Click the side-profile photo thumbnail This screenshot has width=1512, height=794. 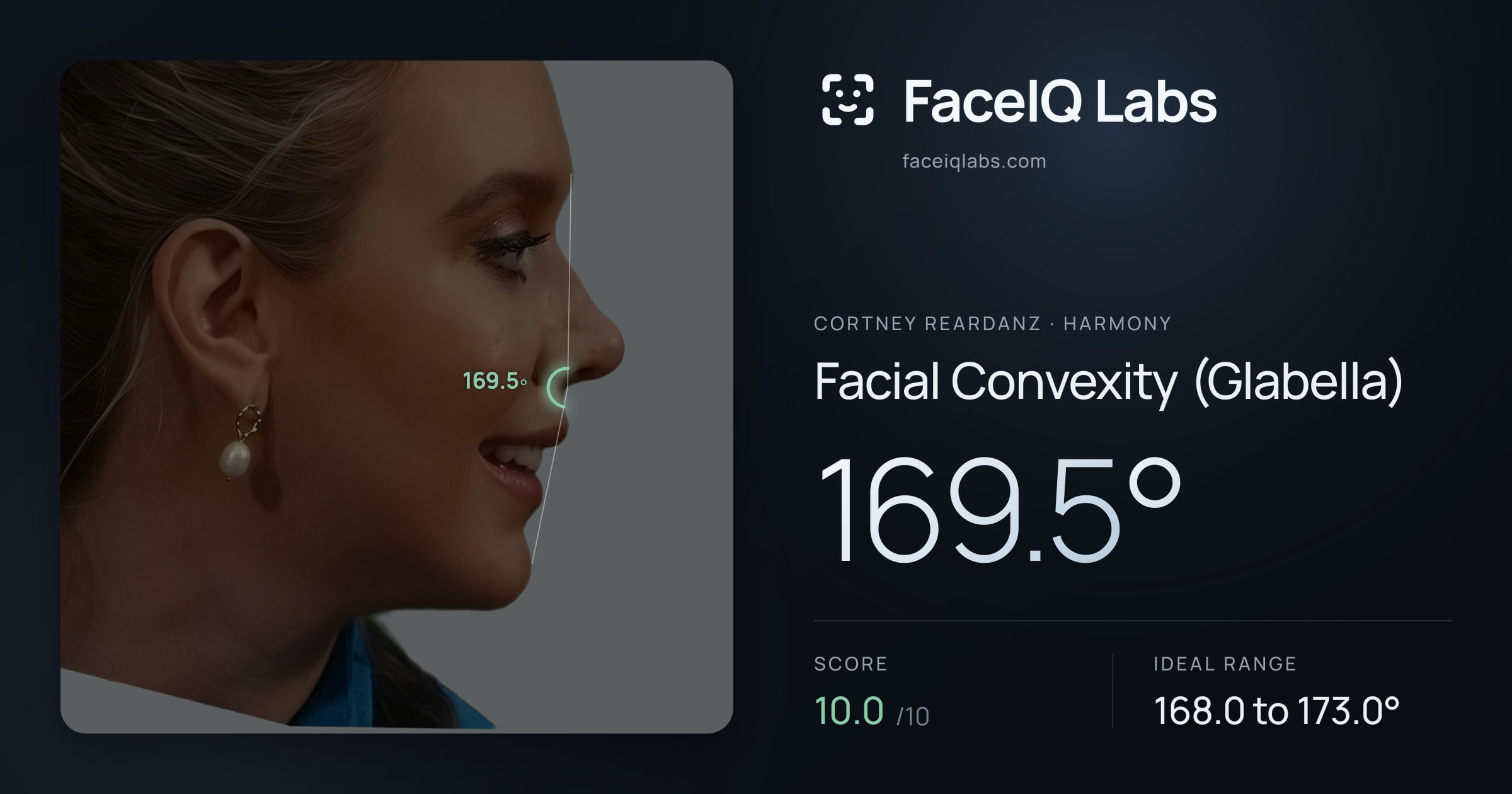pyautogui.click(x=397, y=397)
